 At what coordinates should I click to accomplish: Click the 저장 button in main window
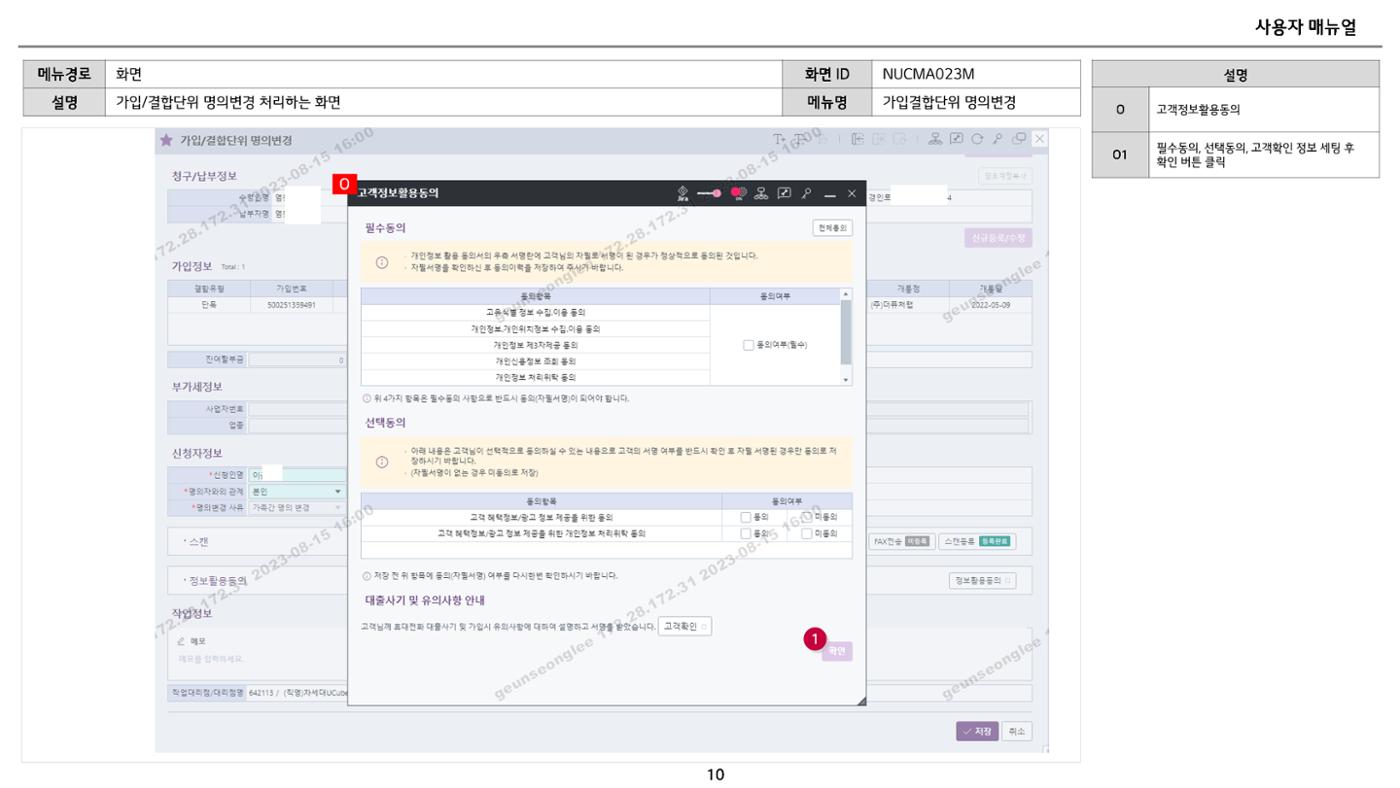click(x=976, y=731)
